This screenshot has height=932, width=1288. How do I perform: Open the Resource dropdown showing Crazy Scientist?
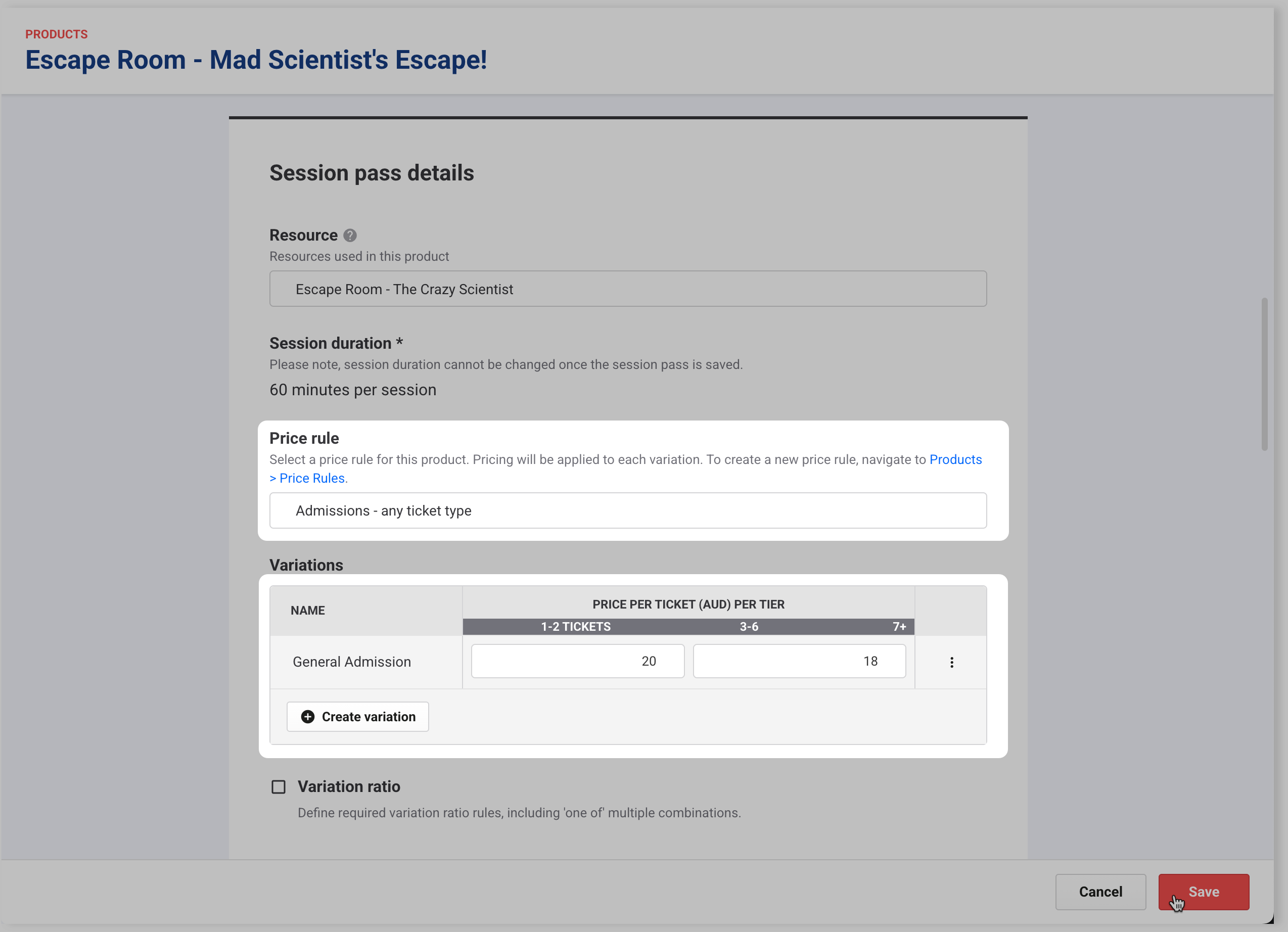coord(627,289)
